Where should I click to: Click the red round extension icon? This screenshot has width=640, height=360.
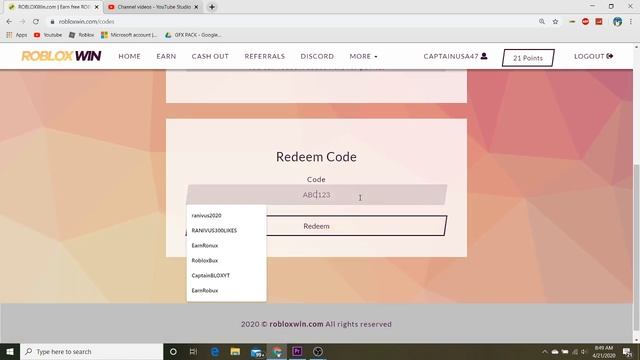[585, 22]
